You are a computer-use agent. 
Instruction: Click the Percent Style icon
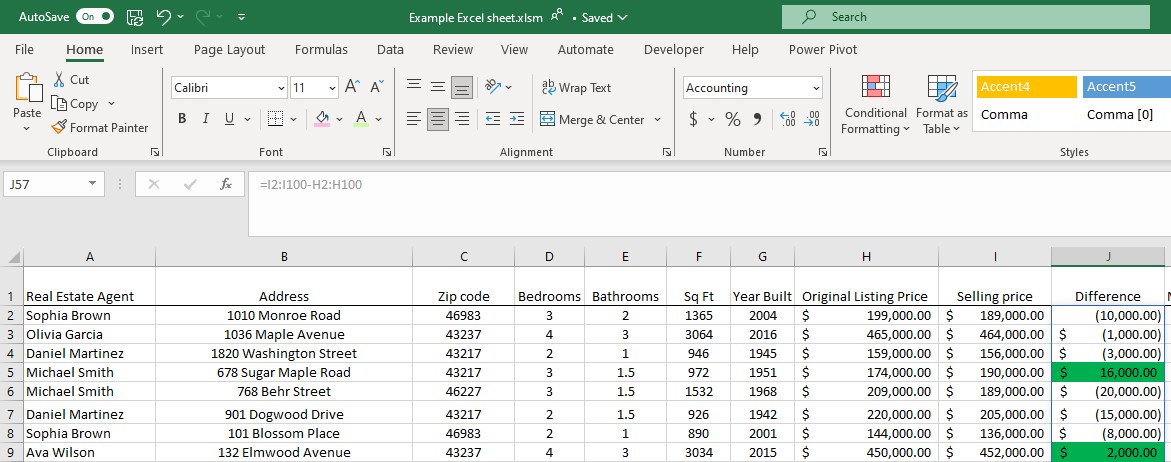[x=732, y=119]
